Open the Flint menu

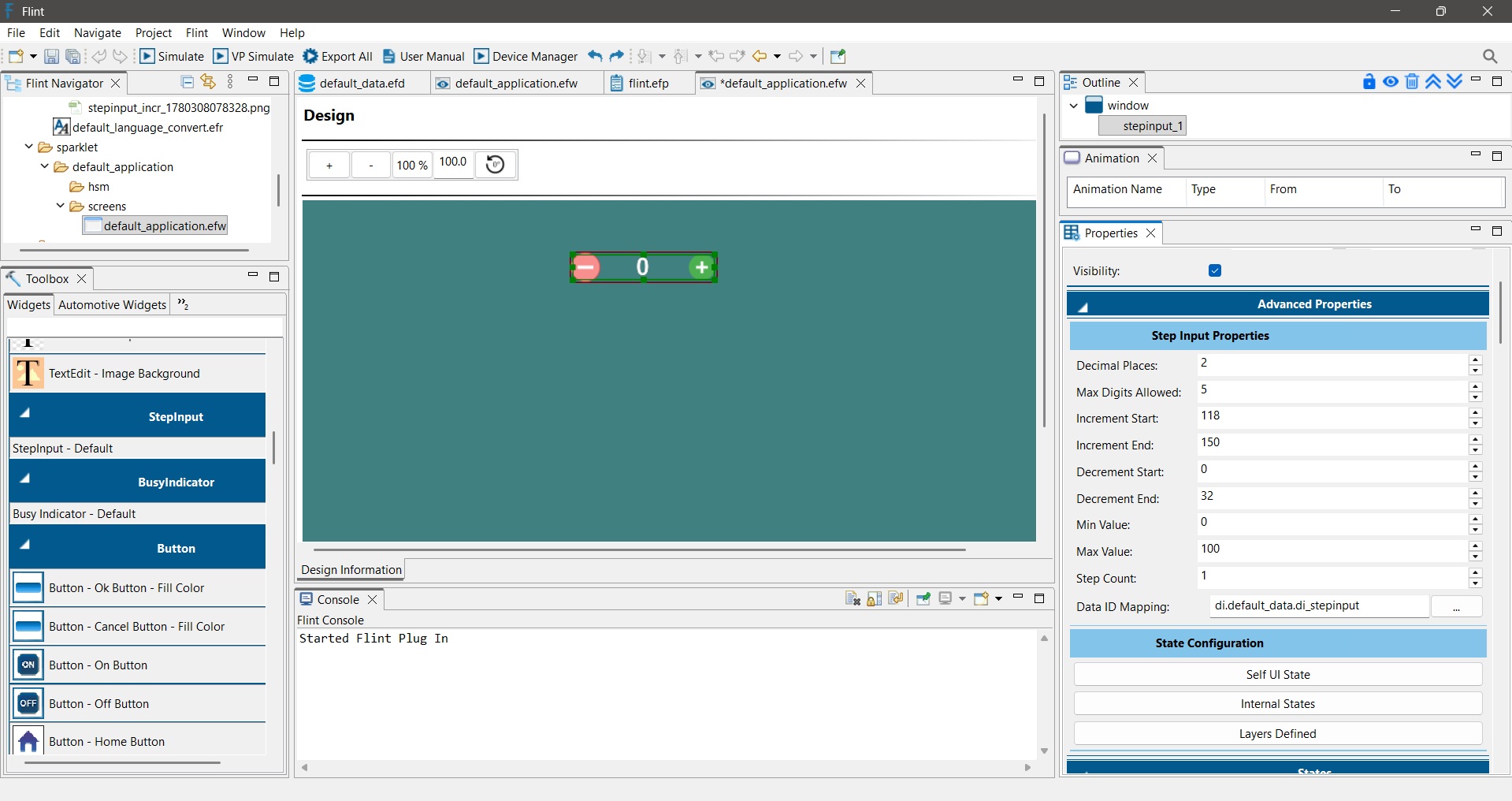point(197,32)
